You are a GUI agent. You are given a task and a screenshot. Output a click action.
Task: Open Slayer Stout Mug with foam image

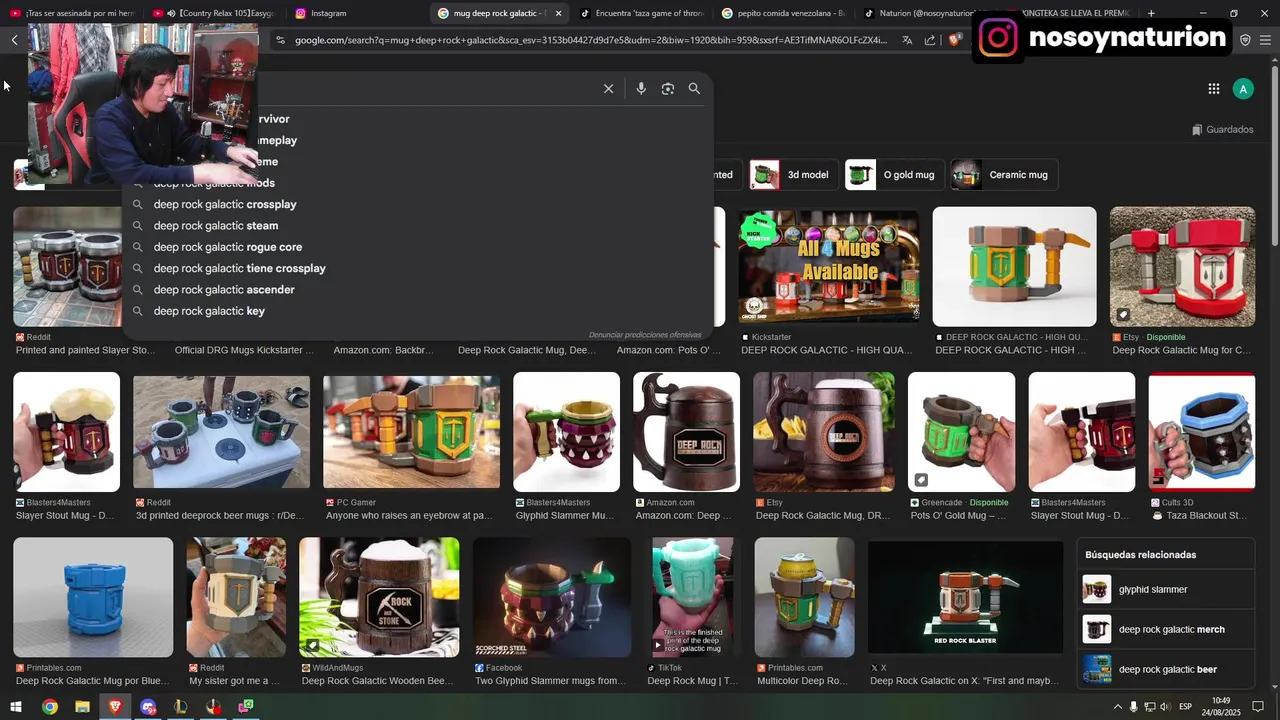(66, 432)
